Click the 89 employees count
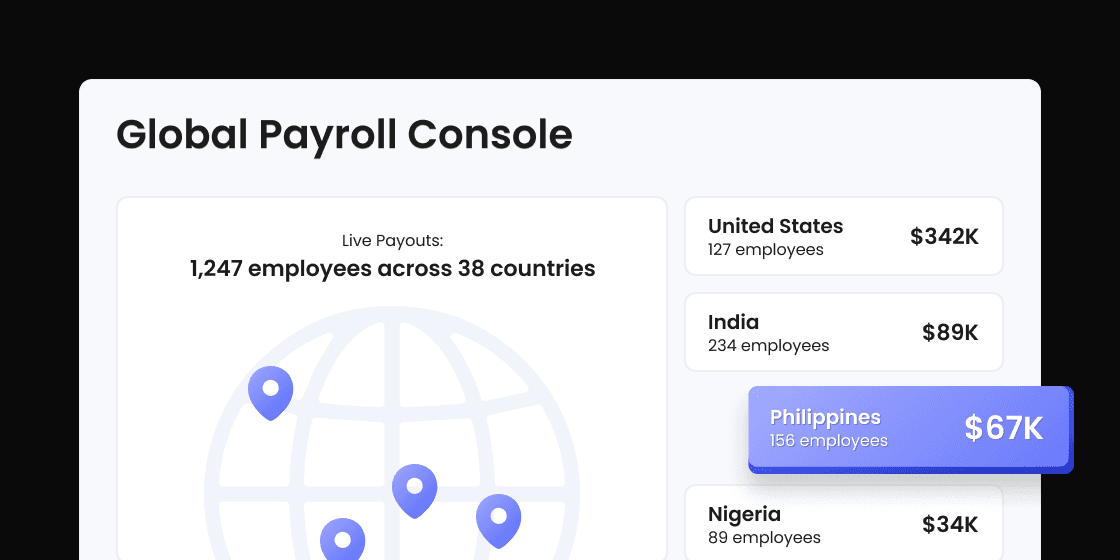Image resolution: width=1120 pixels, height=560 pixels. [764, 538]
